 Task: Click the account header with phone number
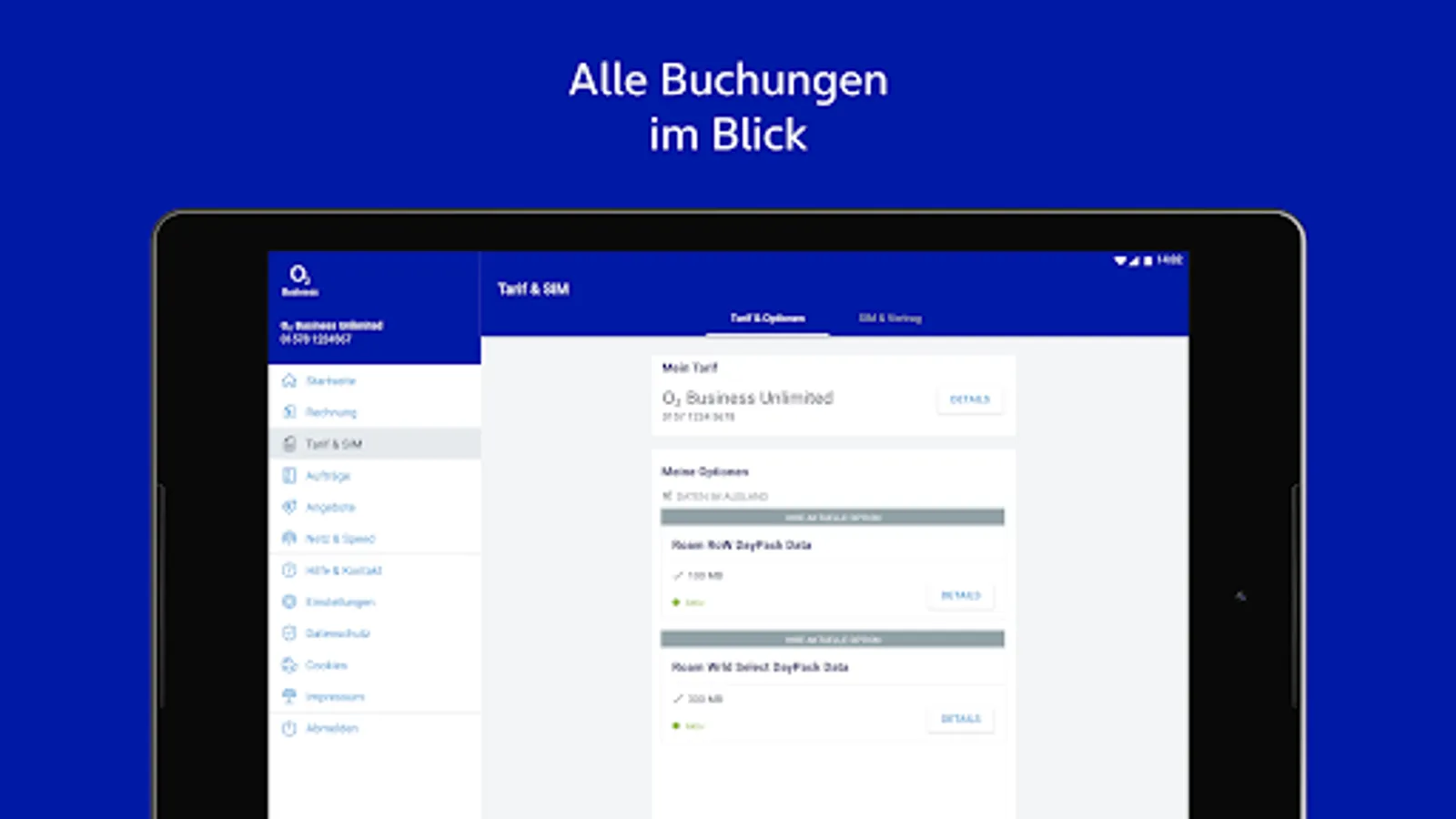click(331, 332)
